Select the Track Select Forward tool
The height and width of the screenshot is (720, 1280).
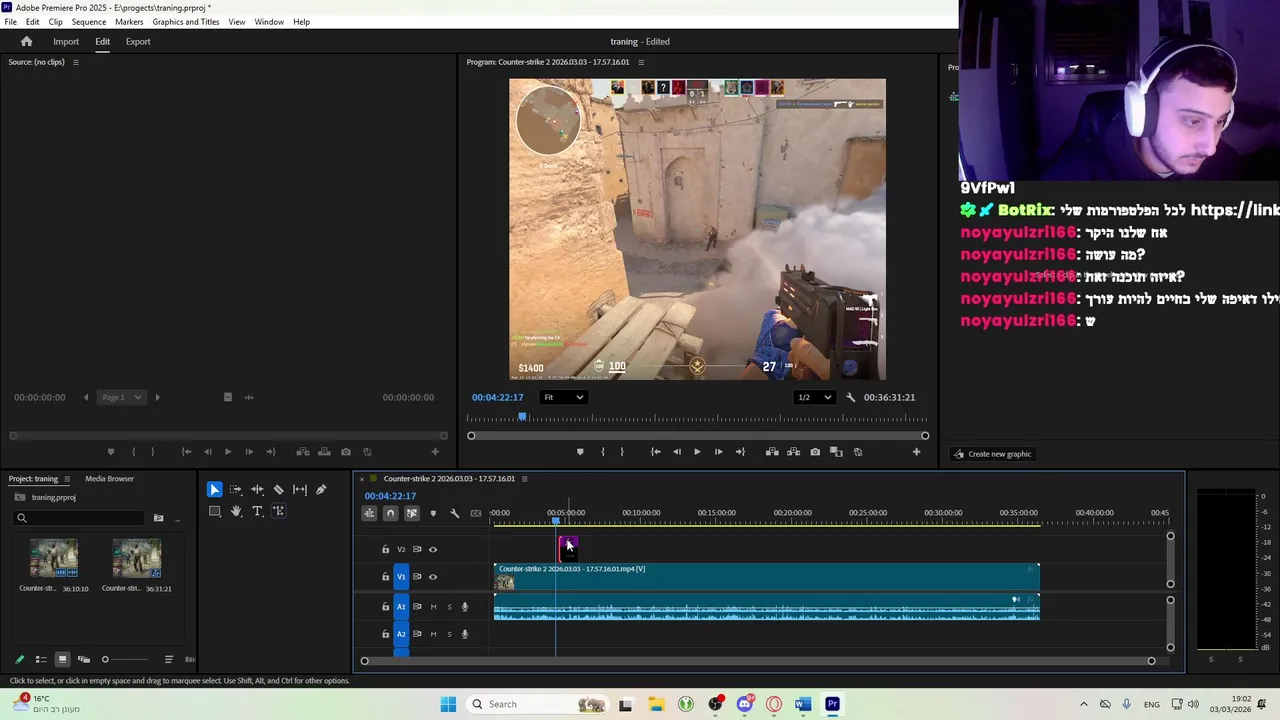(x=236, y=489)
